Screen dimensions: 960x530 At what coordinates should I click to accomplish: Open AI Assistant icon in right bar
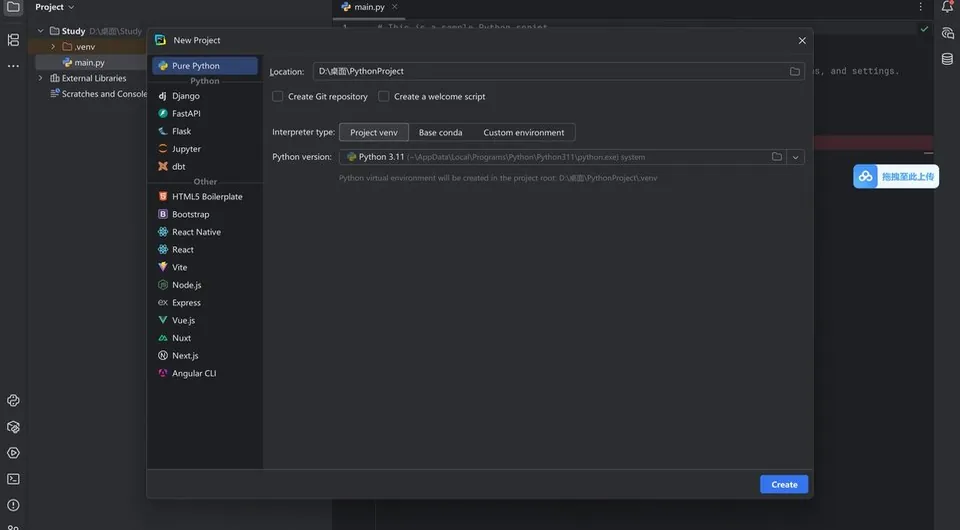[x=947, y=33]
